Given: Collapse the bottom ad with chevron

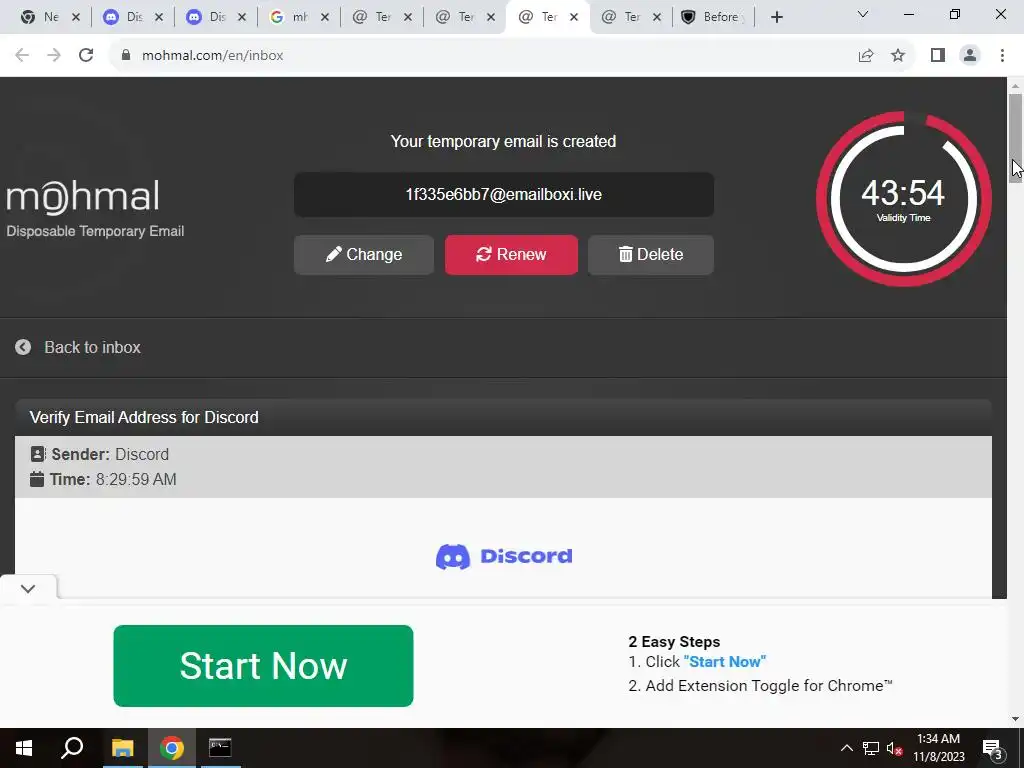Looking at the screenshot, I should click(x=27, y=588).
